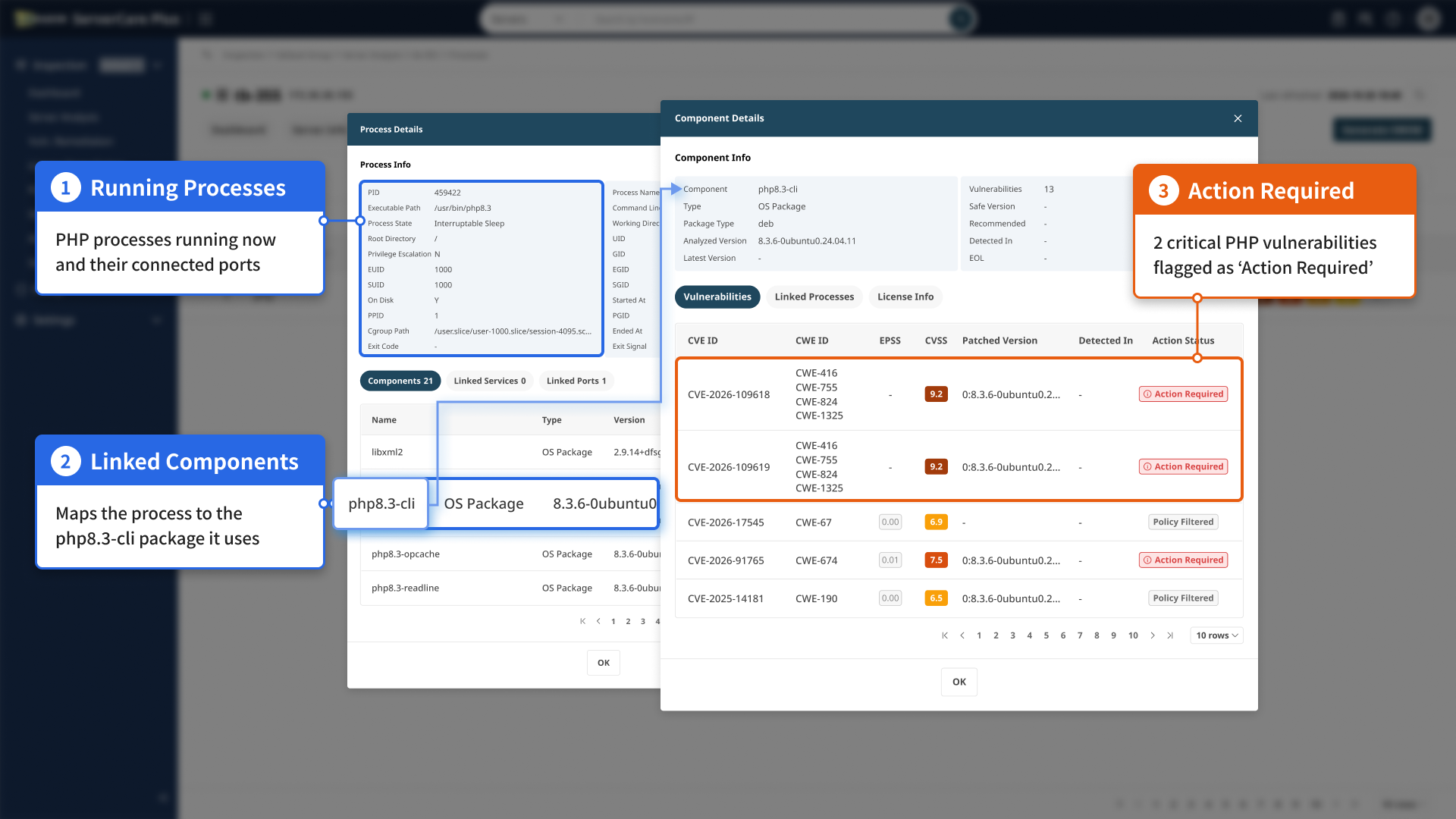Open the License Info tab

905,297
